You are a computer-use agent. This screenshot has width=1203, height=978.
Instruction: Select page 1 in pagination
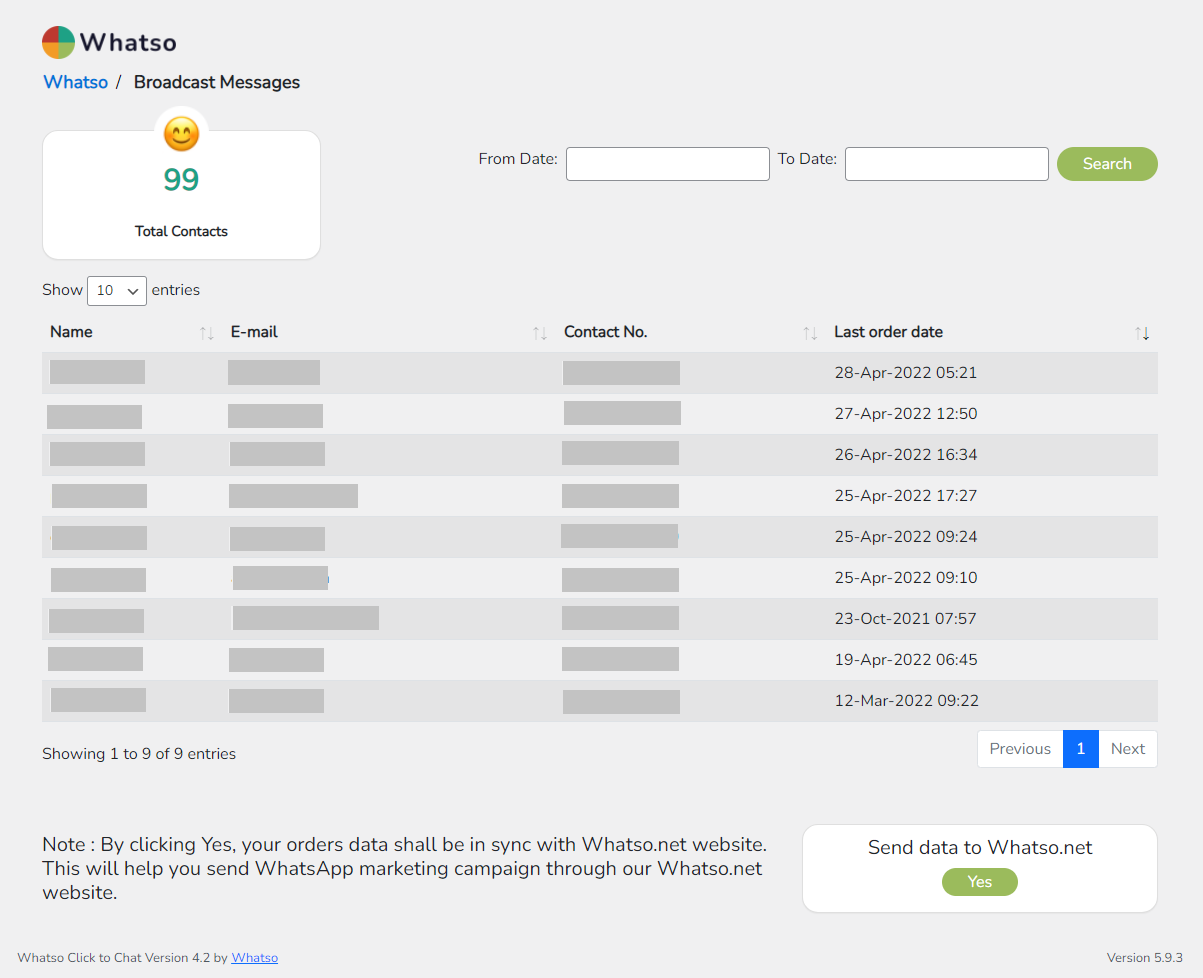point(1081,749)
